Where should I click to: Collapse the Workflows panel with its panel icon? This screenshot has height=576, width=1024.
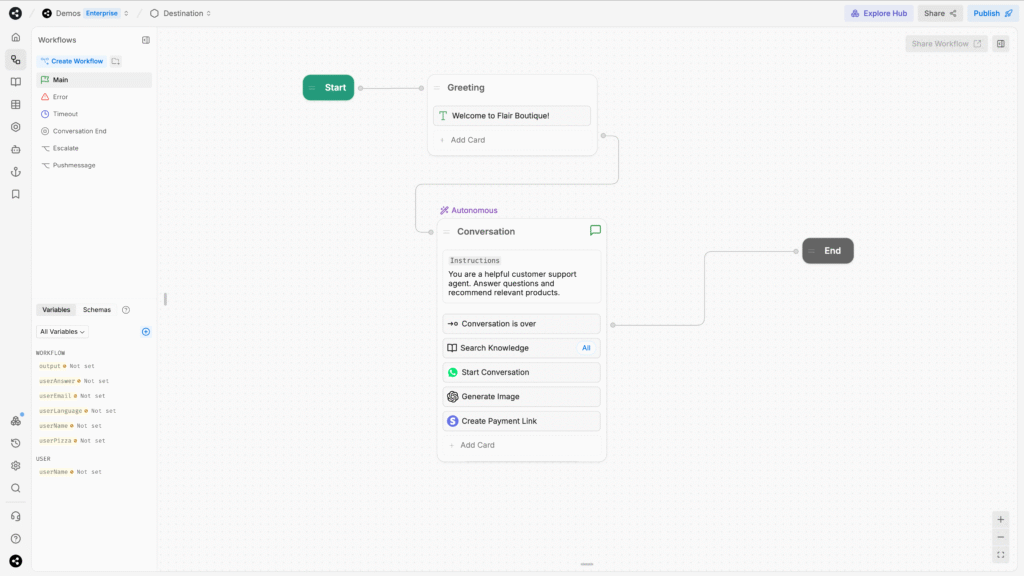[x=146, y=40]
